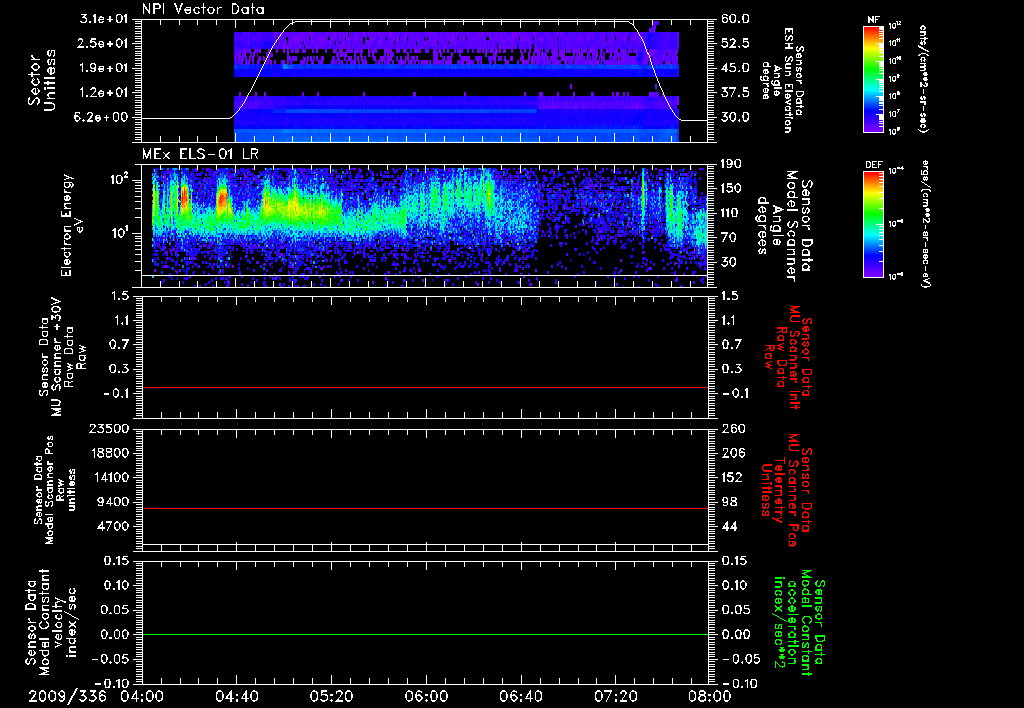Image resolution: width=1024 pixels, height=708 pixels.
Task: Click the red hot spot in ELS spectrogram
Action: (x=223, y=198)
